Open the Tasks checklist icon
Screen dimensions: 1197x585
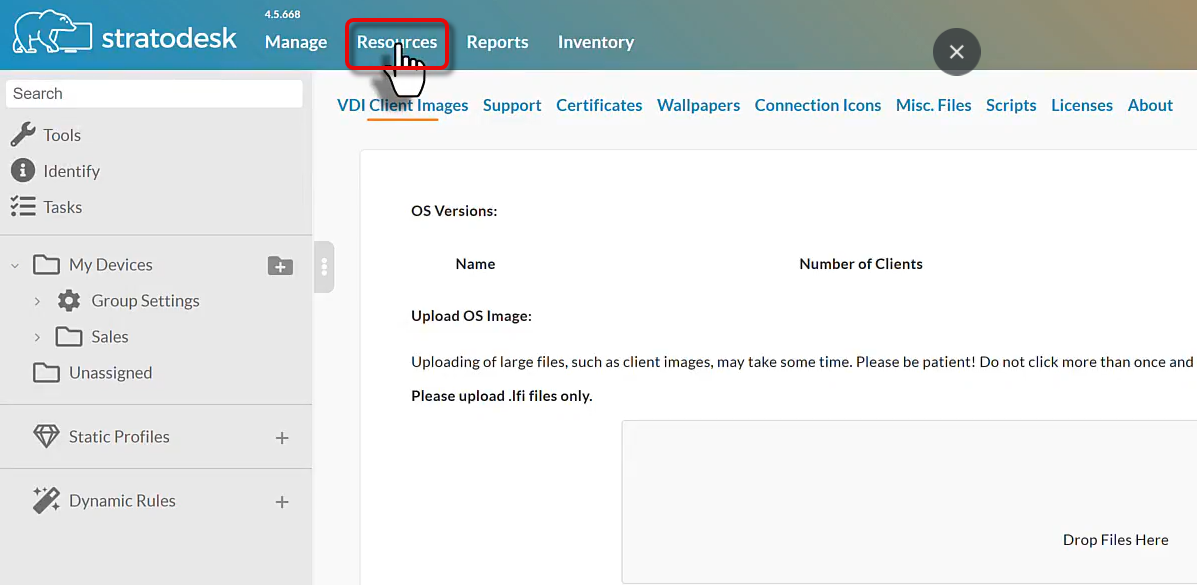(x=23, y=207)
